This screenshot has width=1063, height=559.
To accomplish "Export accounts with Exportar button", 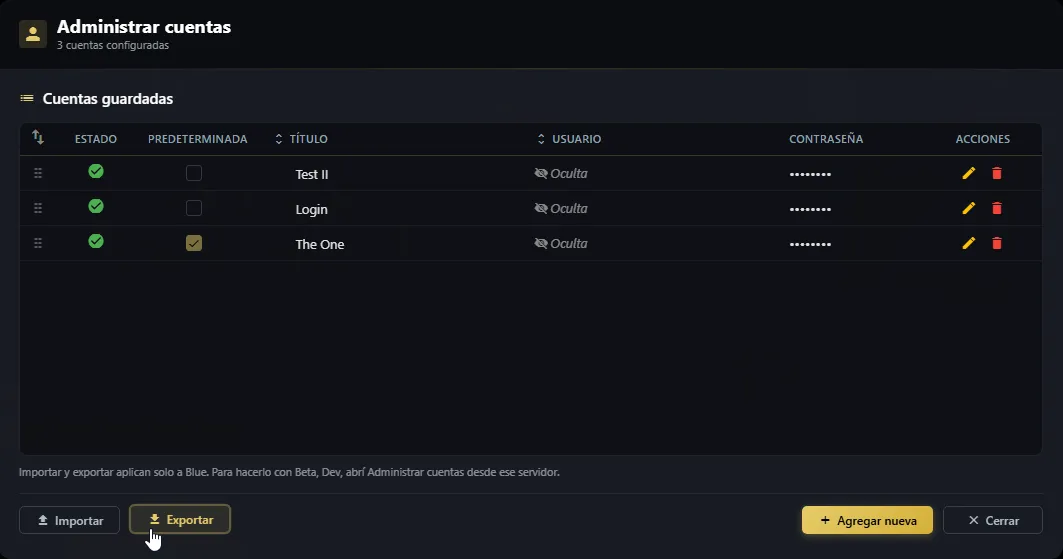I will 180,520.
